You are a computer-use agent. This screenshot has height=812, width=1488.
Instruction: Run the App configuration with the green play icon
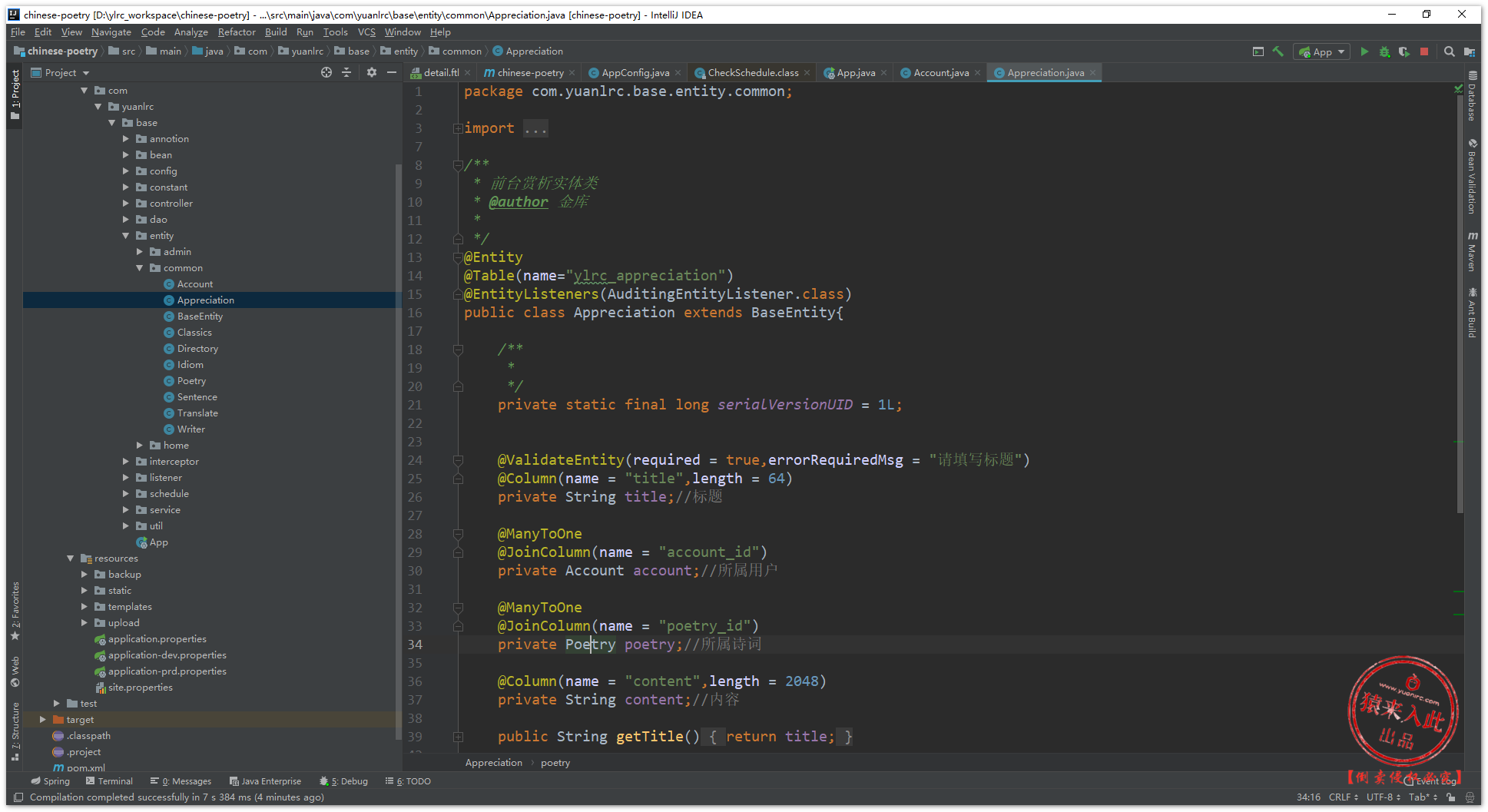click(1364, 51)
